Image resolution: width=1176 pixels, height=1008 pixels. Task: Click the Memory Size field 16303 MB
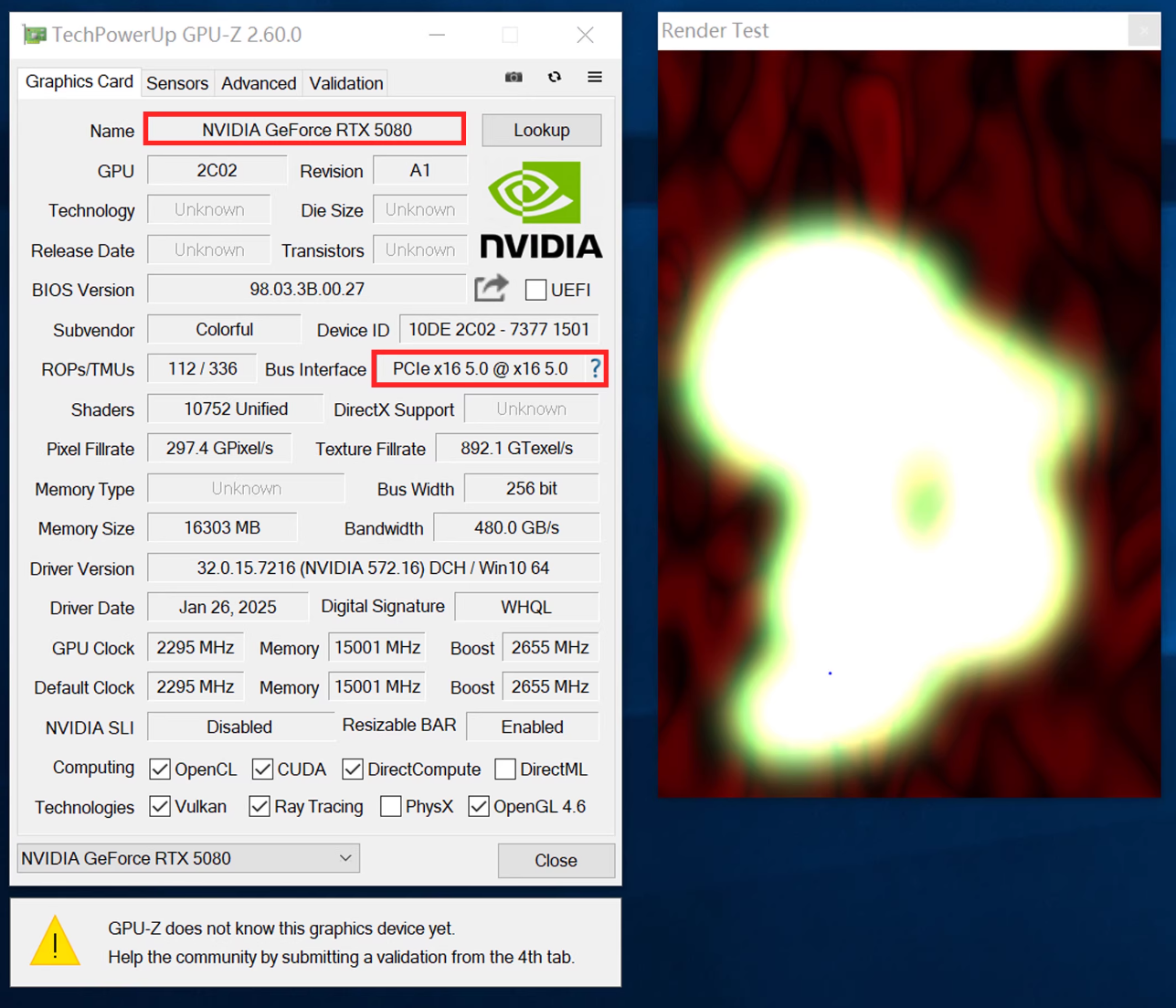tap(223, 528)
